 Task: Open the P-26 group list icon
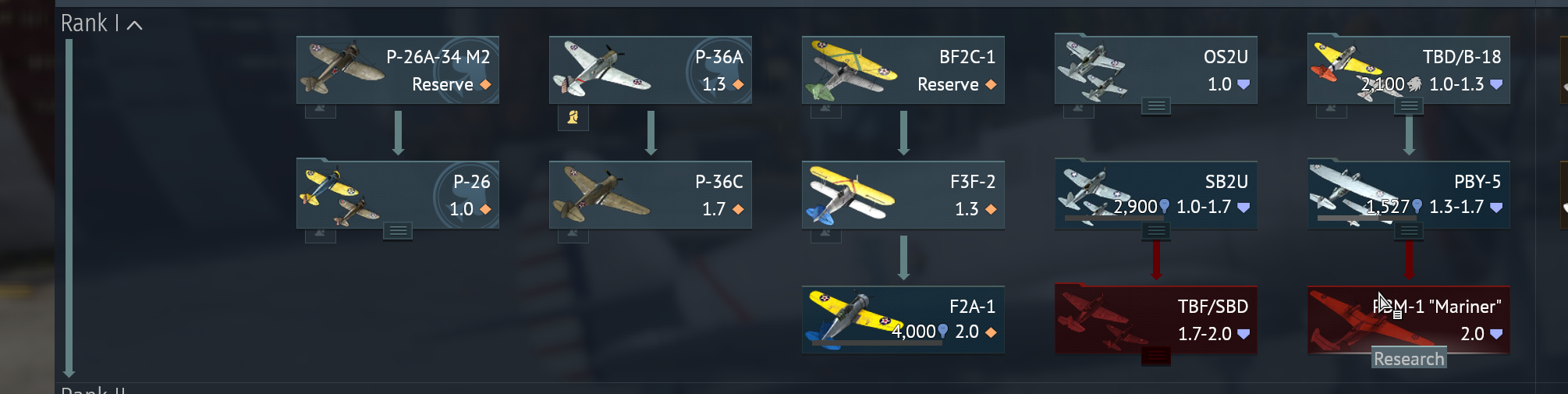(398, 231)
